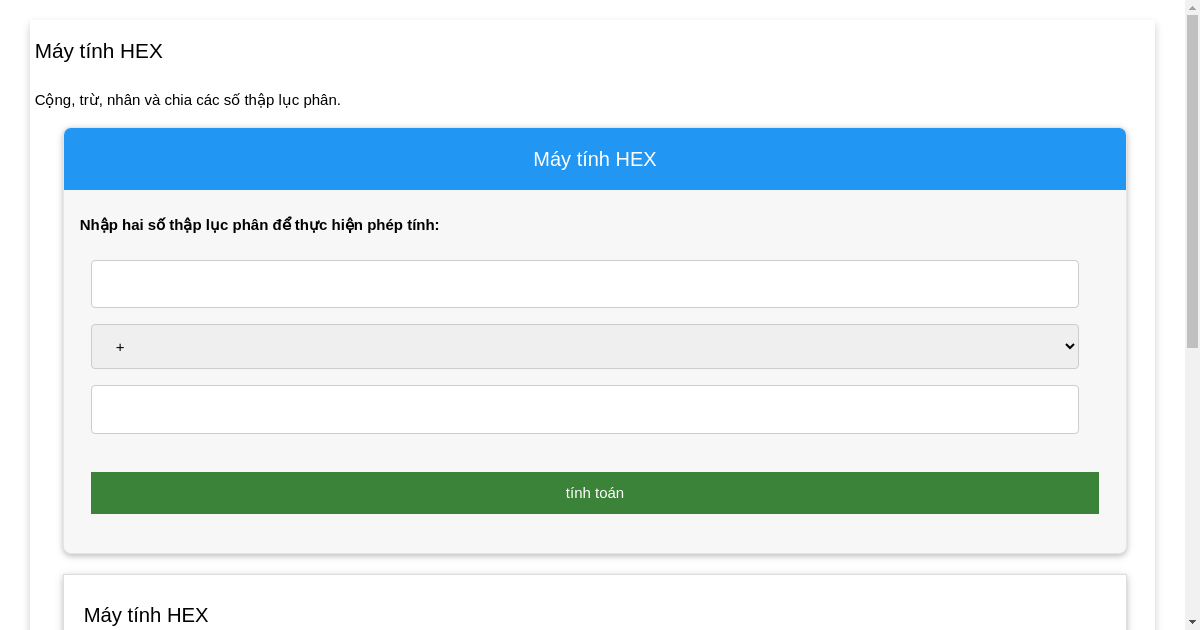Screen dimensions: 1200x630
Task: Click the Máy tính HEX heading in lower card
Action: [x=146, y=615]
